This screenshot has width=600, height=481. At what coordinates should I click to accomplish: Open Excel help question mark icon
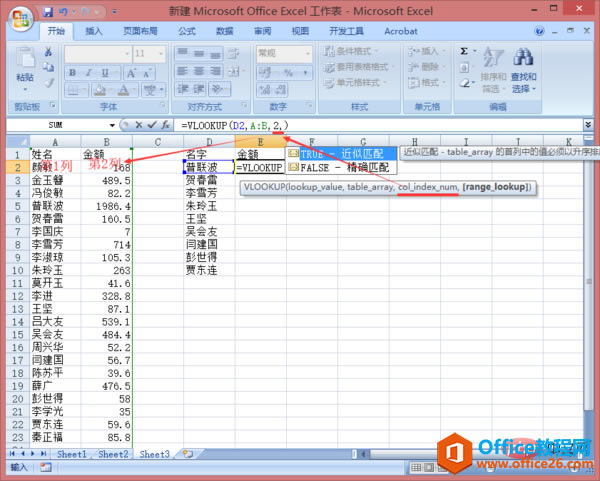[539, 31]
